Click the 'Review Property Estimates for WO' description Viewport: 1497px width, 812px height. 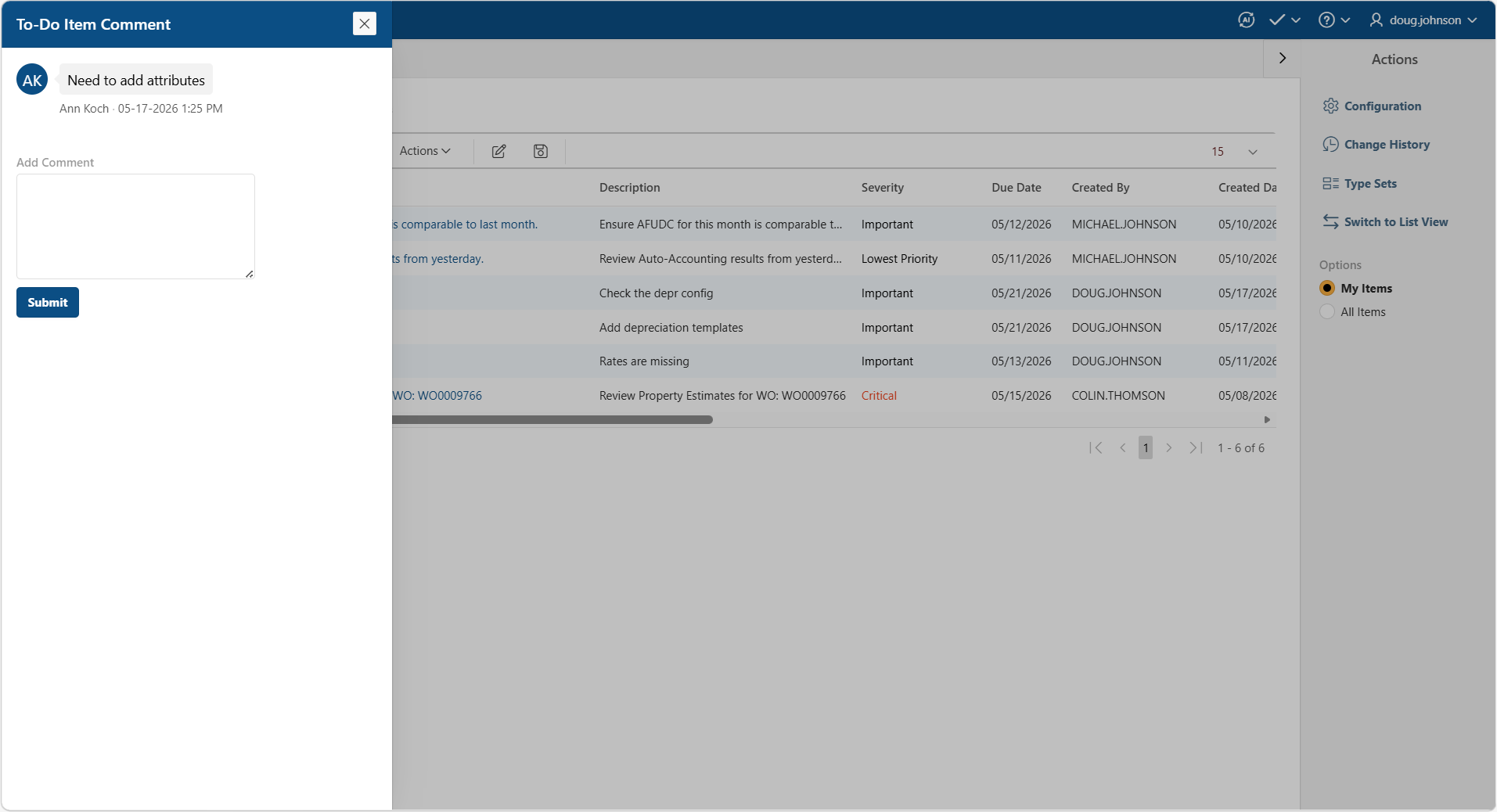click(722, 396)
